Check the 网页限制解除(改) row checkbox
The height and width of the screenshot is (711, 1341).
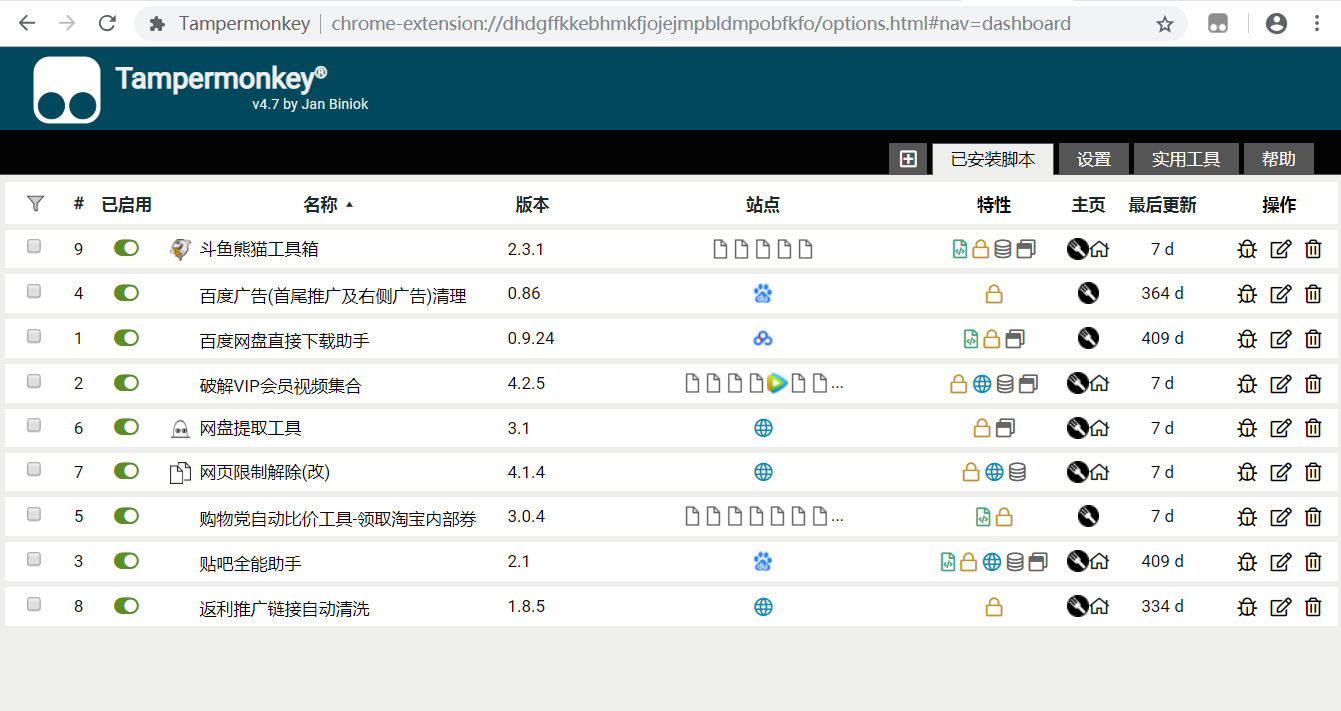coord(34,469)
